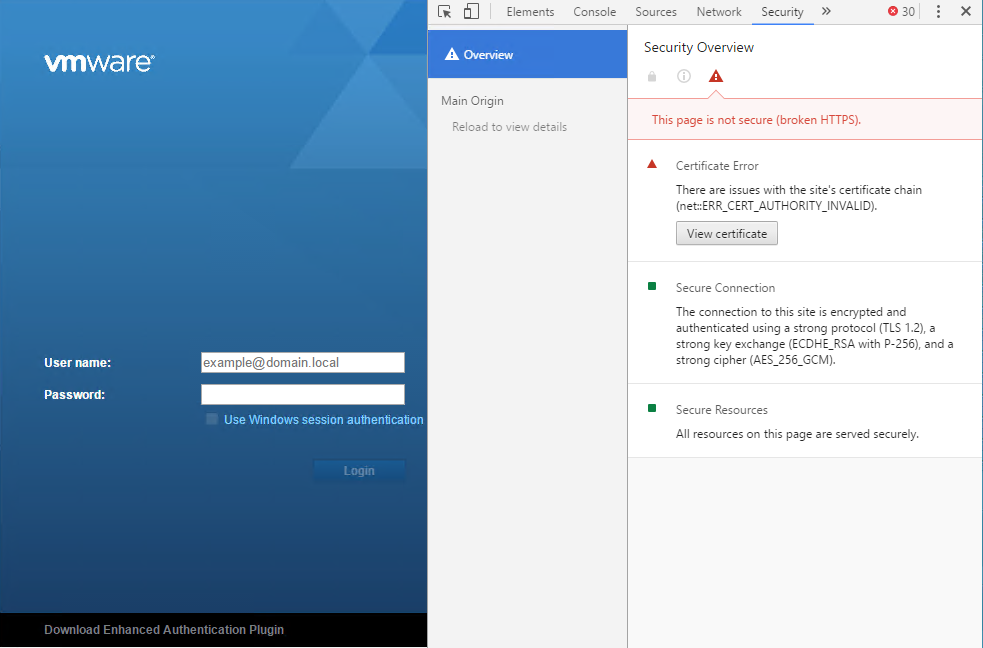Switch to the Network tab
The width and height of the screenshot is (983, 648).
[x=718, y=12]
